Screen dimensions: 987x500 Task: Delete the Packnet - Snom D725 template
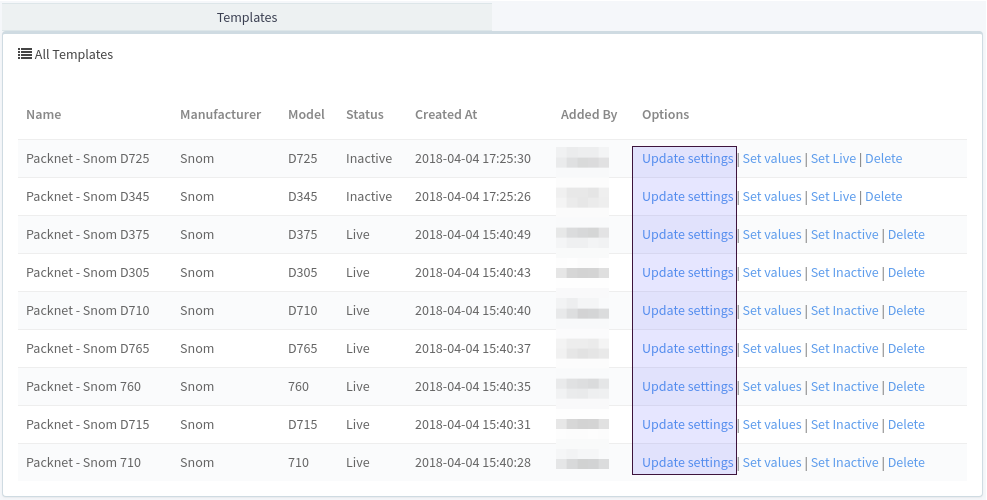(884, 159)
